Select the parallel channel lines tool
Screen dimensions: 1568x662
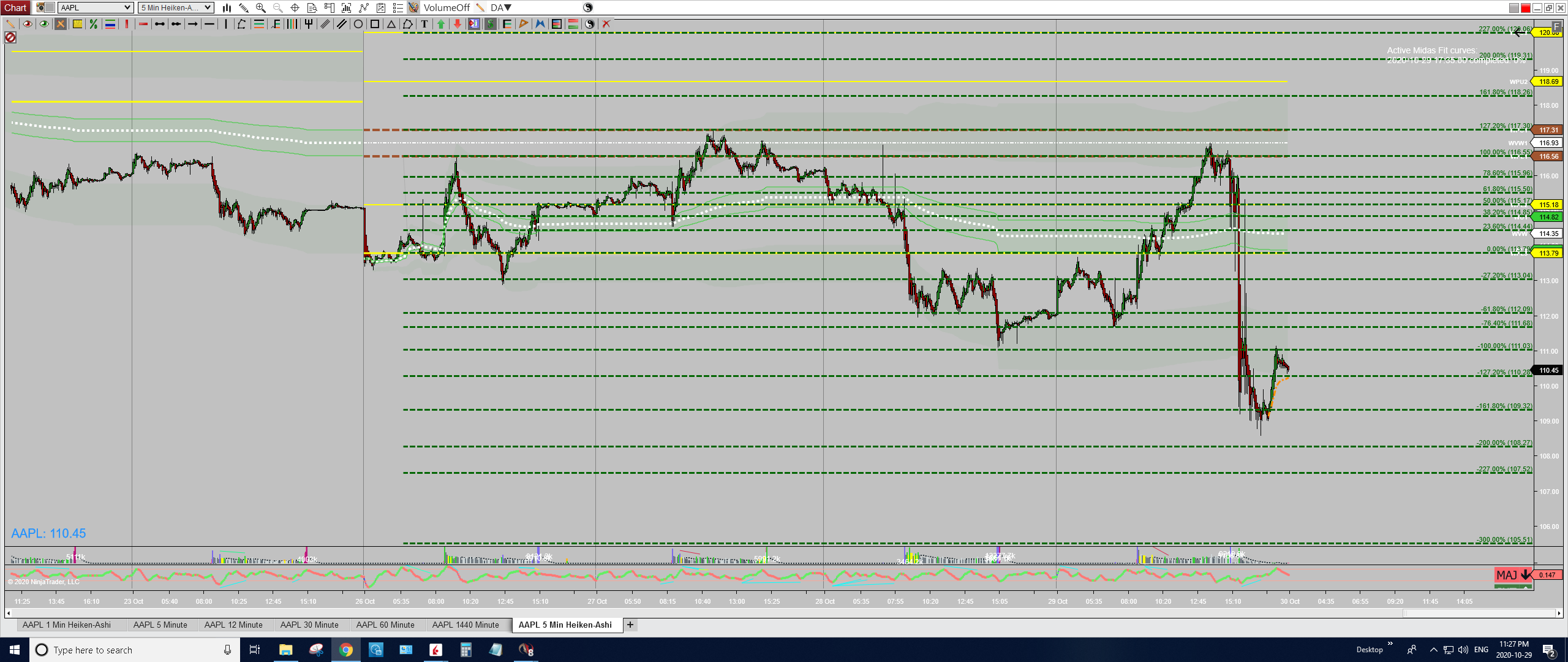[342, 24]
